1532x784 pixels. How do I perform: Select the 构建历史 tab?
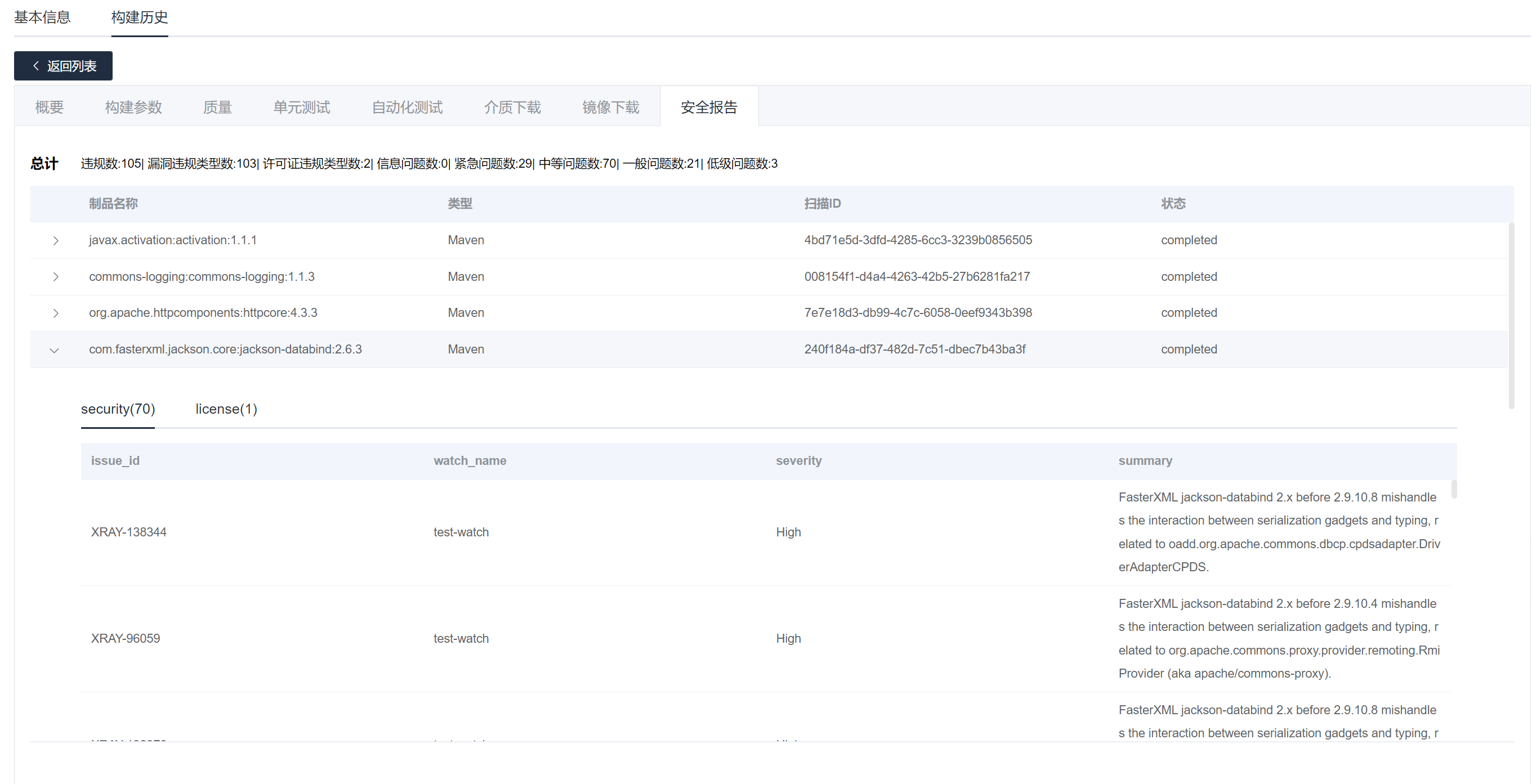click(x=139, y=17)
